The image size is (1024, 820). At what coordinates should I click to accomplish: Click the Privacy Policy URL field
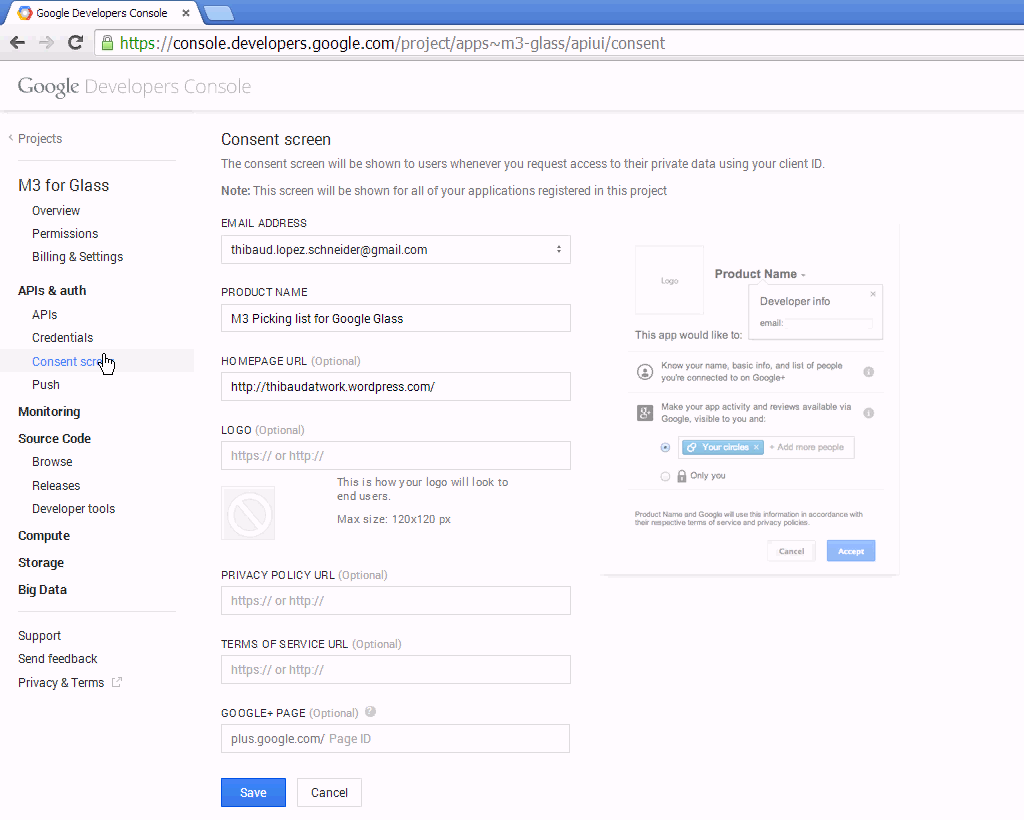click(x=395, y=601)
